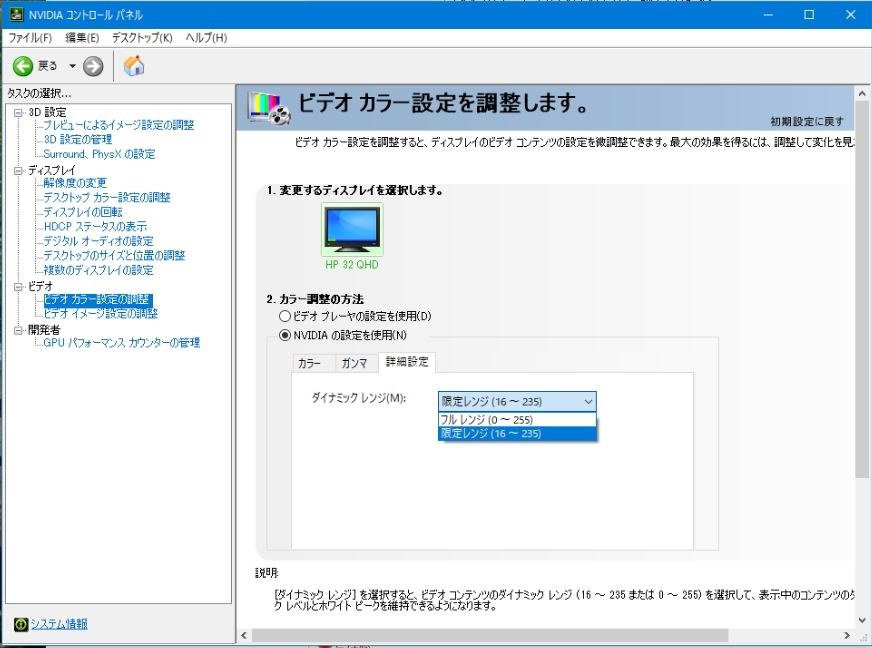Switch to the ガンマ tab
872x648 pixels.
[355, 363]
